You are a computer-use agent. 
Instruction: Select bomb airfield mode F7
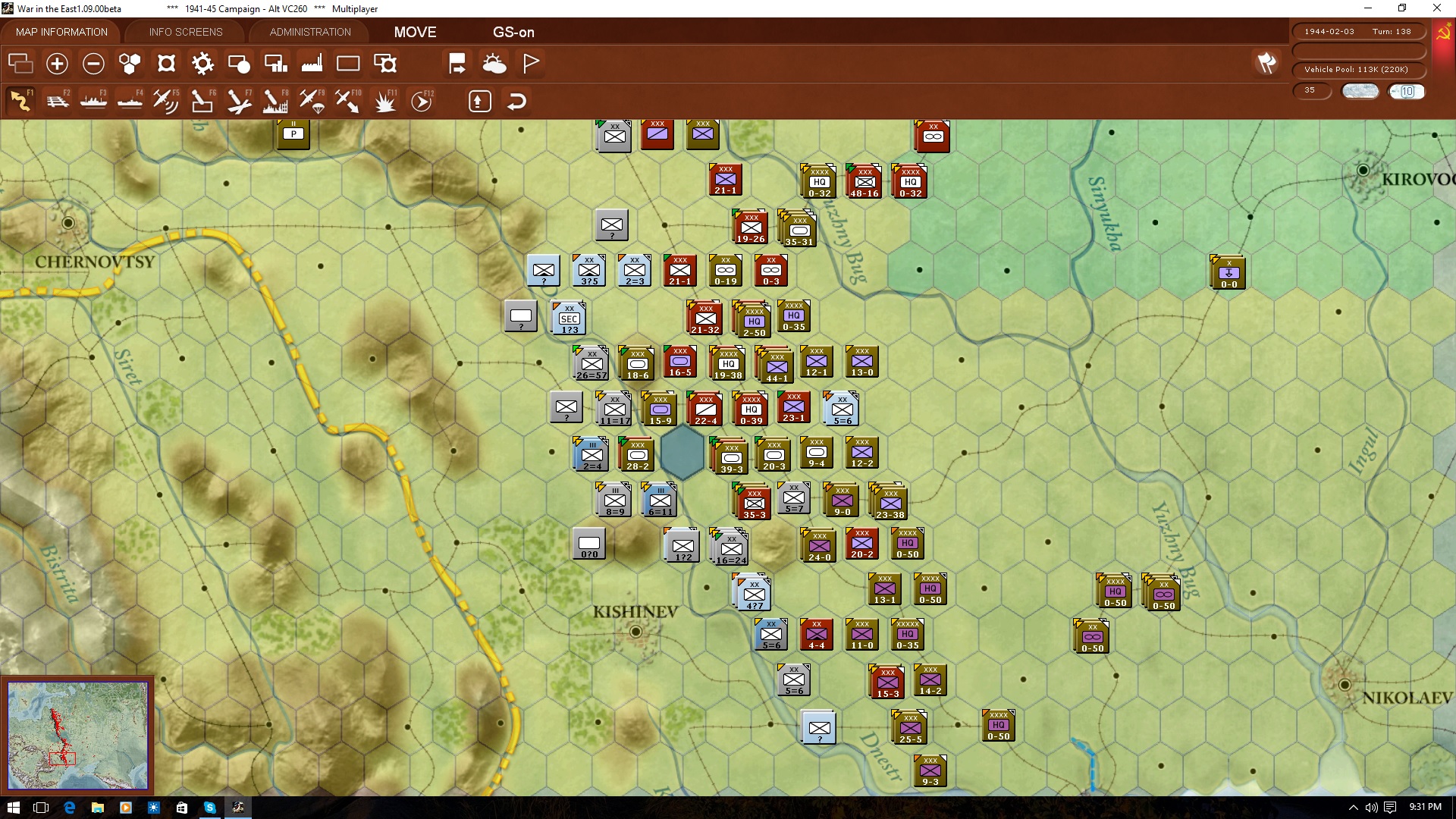239,101
